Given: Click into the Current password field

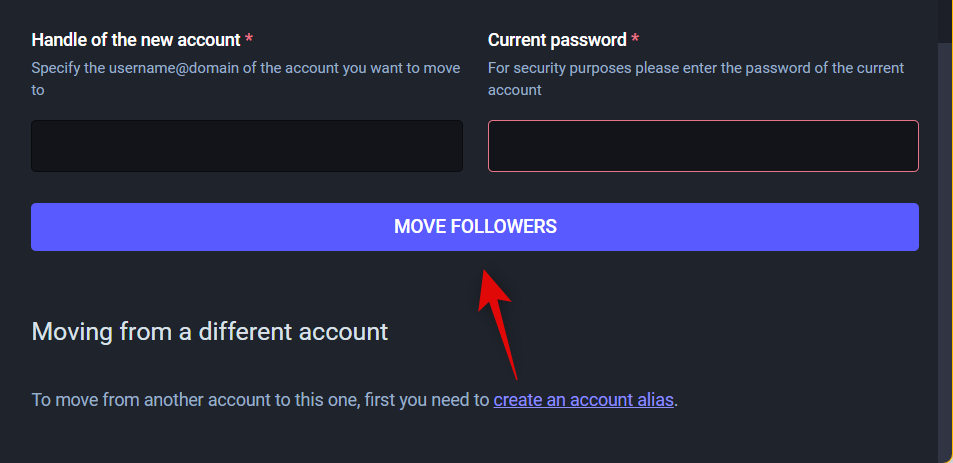Looking at the screenshot, I should click(703, 146).
